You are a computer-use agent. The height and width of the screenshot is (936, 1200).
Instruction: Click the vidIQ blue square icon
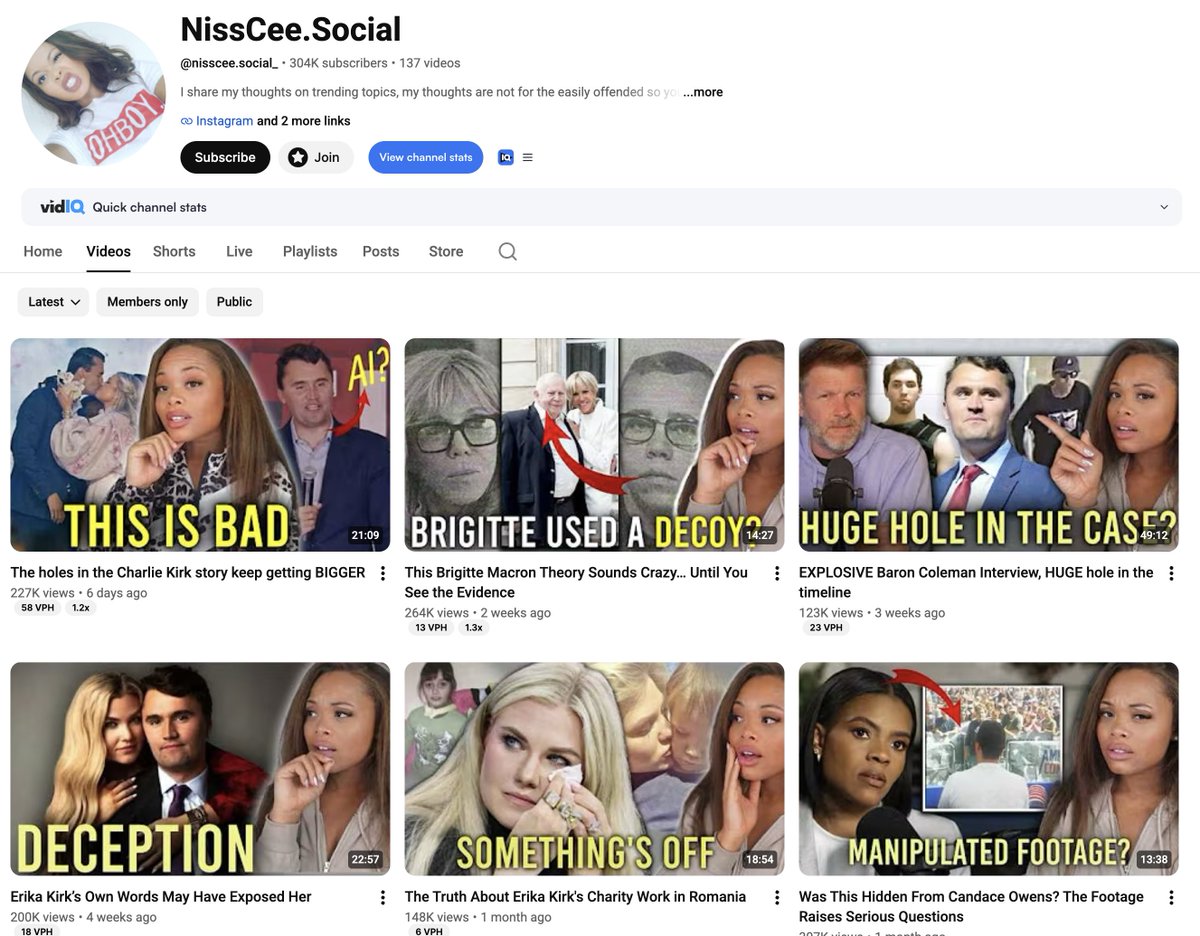[x=506, y=157]
